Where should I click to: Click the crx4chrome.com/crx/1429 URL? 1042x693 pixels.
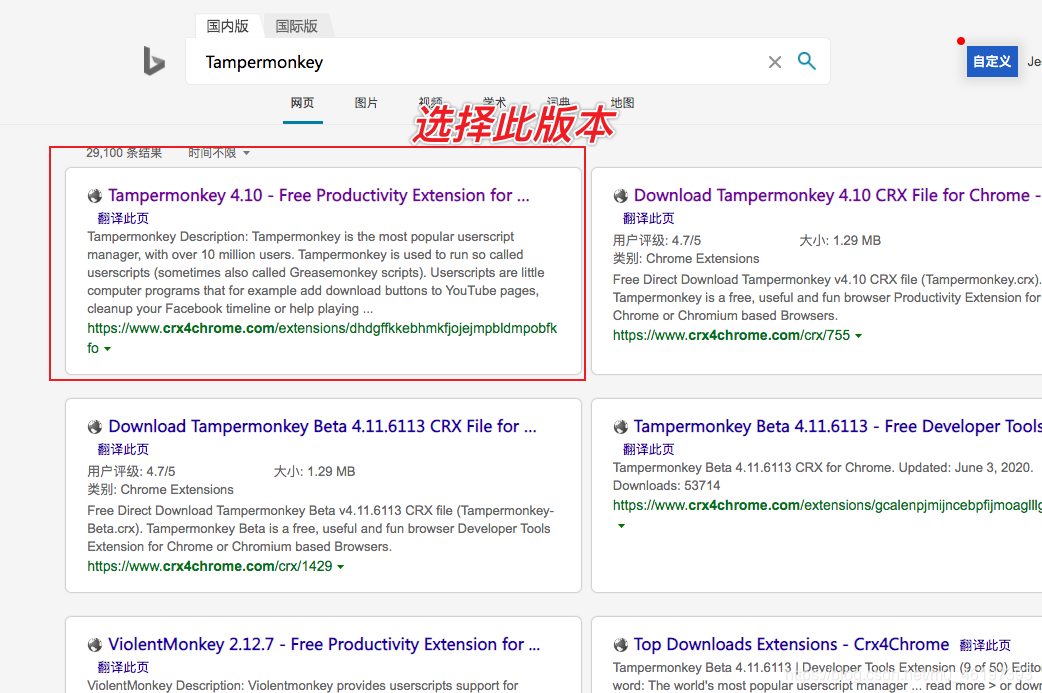[x=210, y=567]
